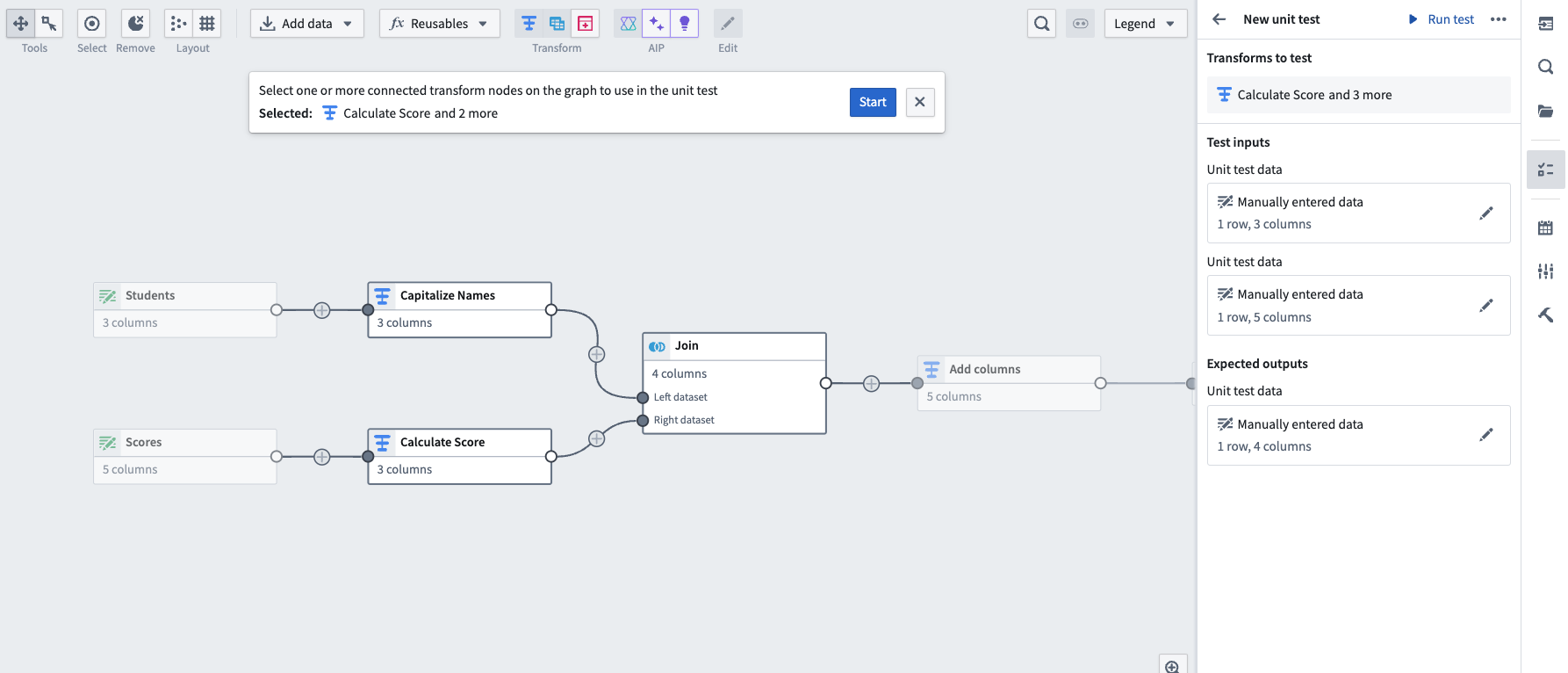1568x673 pixels.
Task: Select the Add columns node
Action: [1009, 383]
